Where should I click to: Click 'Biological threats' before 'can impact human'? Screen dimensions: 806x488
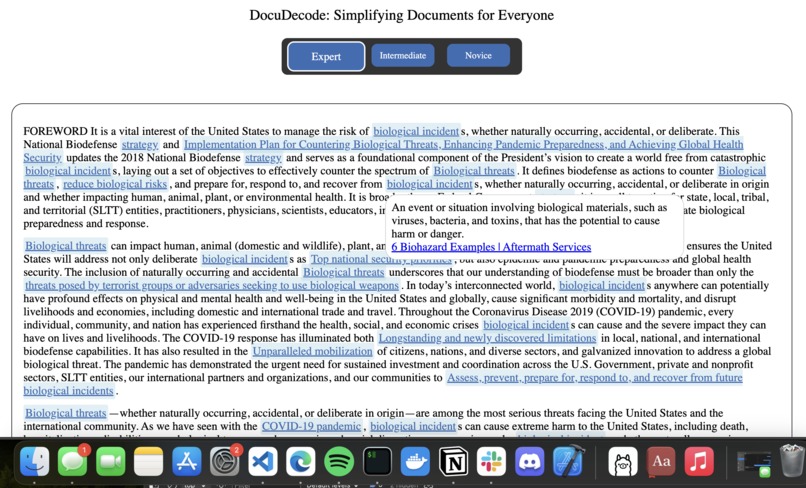[x=65, y=246]
